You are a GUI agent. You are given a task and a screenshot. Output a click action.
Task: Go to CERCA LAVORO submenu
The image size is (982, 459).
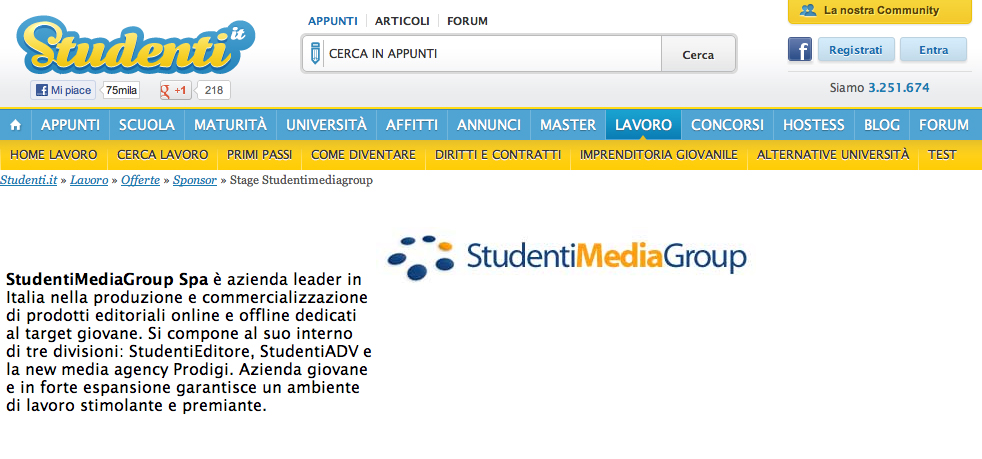[x=162, y=155]
